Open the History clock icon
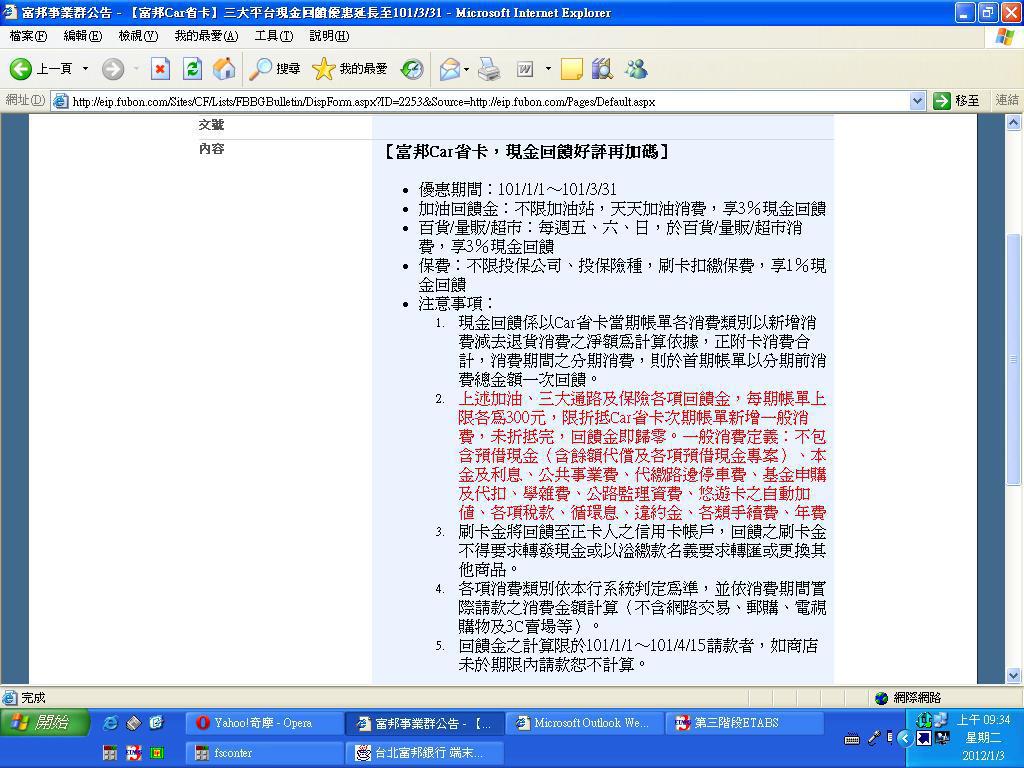The height and width of the screenshot is (768, 1024). [x=412, y=69]
